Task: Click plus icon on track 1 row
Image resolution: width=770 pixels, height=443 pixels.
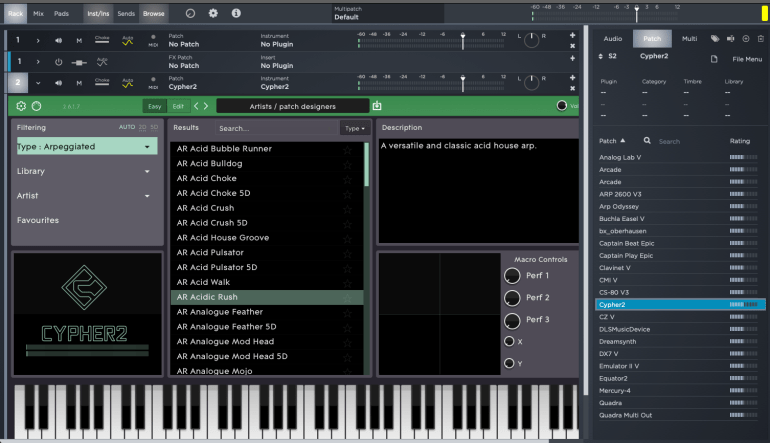Action: pos(572,35)
